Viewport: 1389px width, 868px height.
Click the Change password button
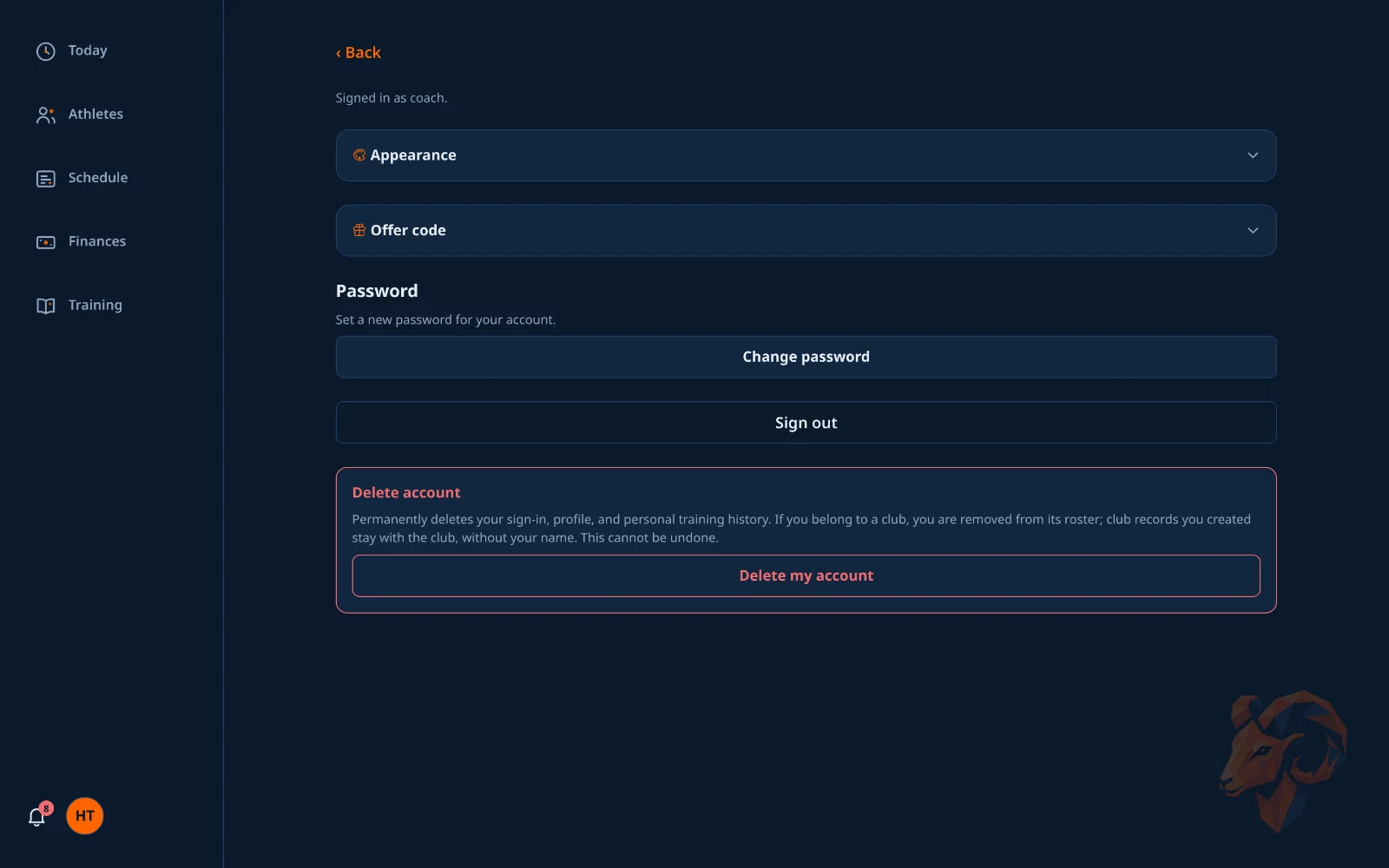pyautogui.click(x=806, y=357)
